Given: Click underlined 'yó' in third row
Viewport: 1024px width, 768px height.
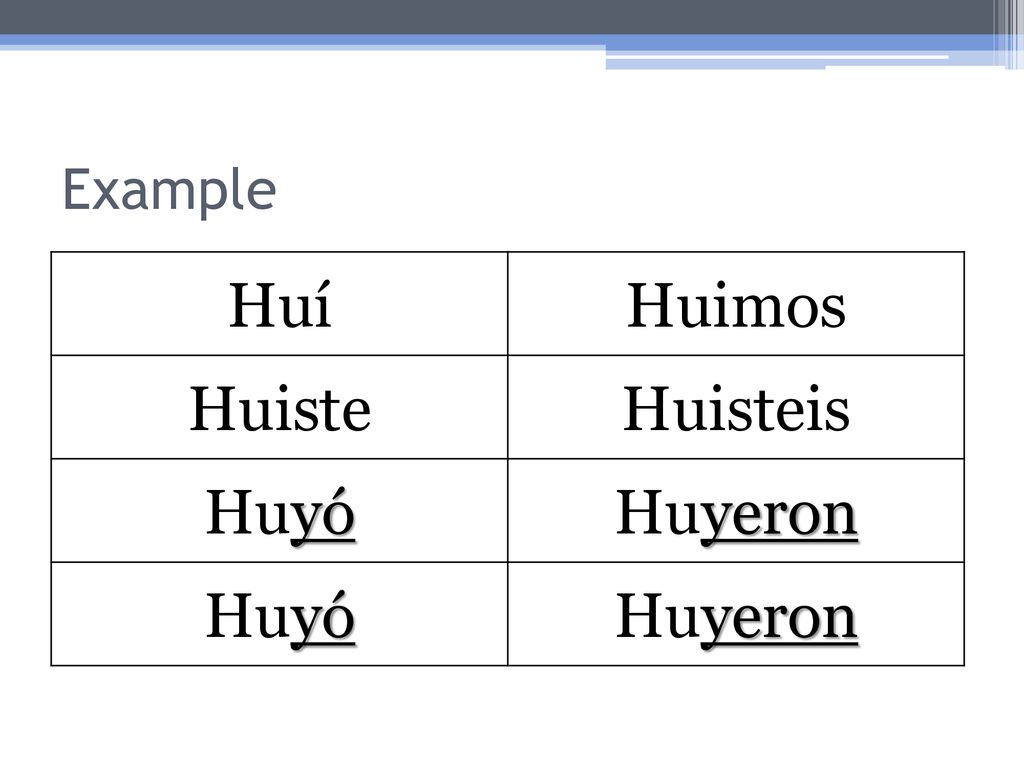Looking at the screenshot, I should pyautogui.click(x=323, y=515).
